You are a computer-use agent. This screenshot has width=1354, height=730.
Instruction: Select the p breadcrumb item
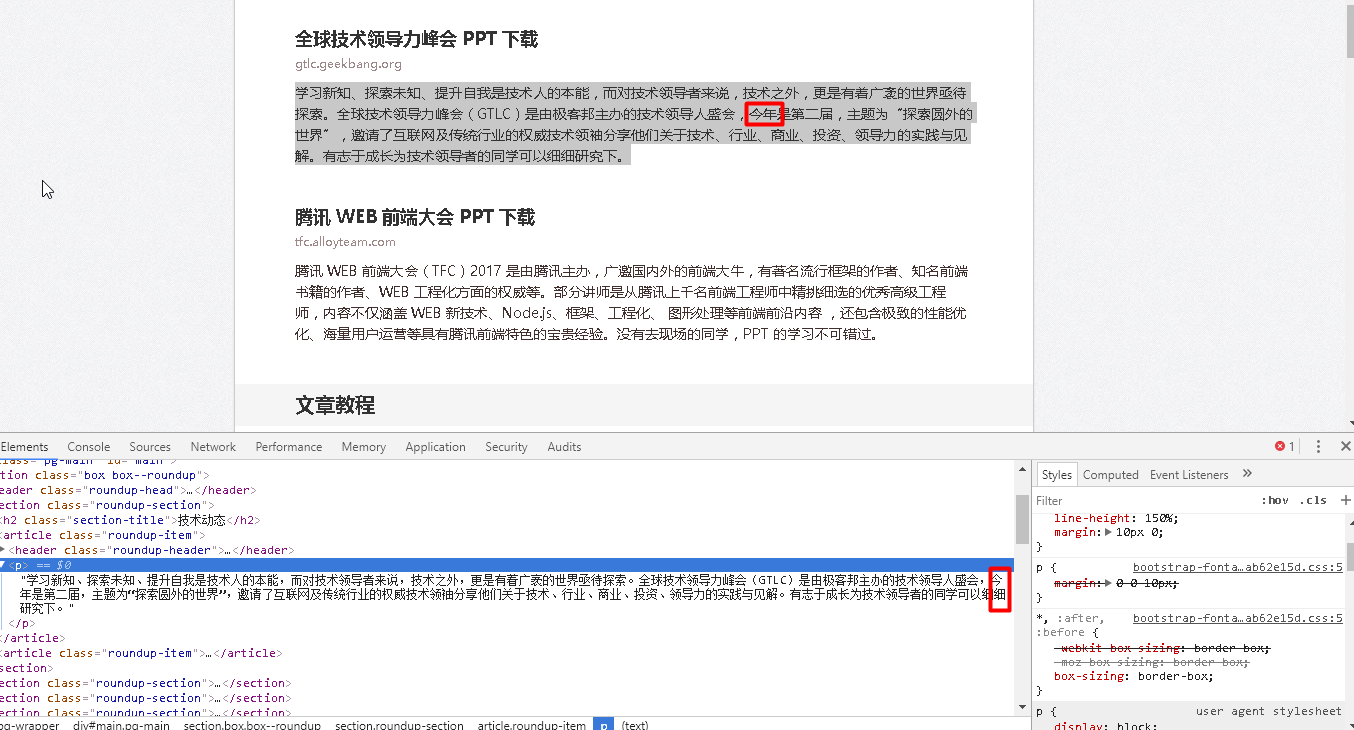pos(603,725)
